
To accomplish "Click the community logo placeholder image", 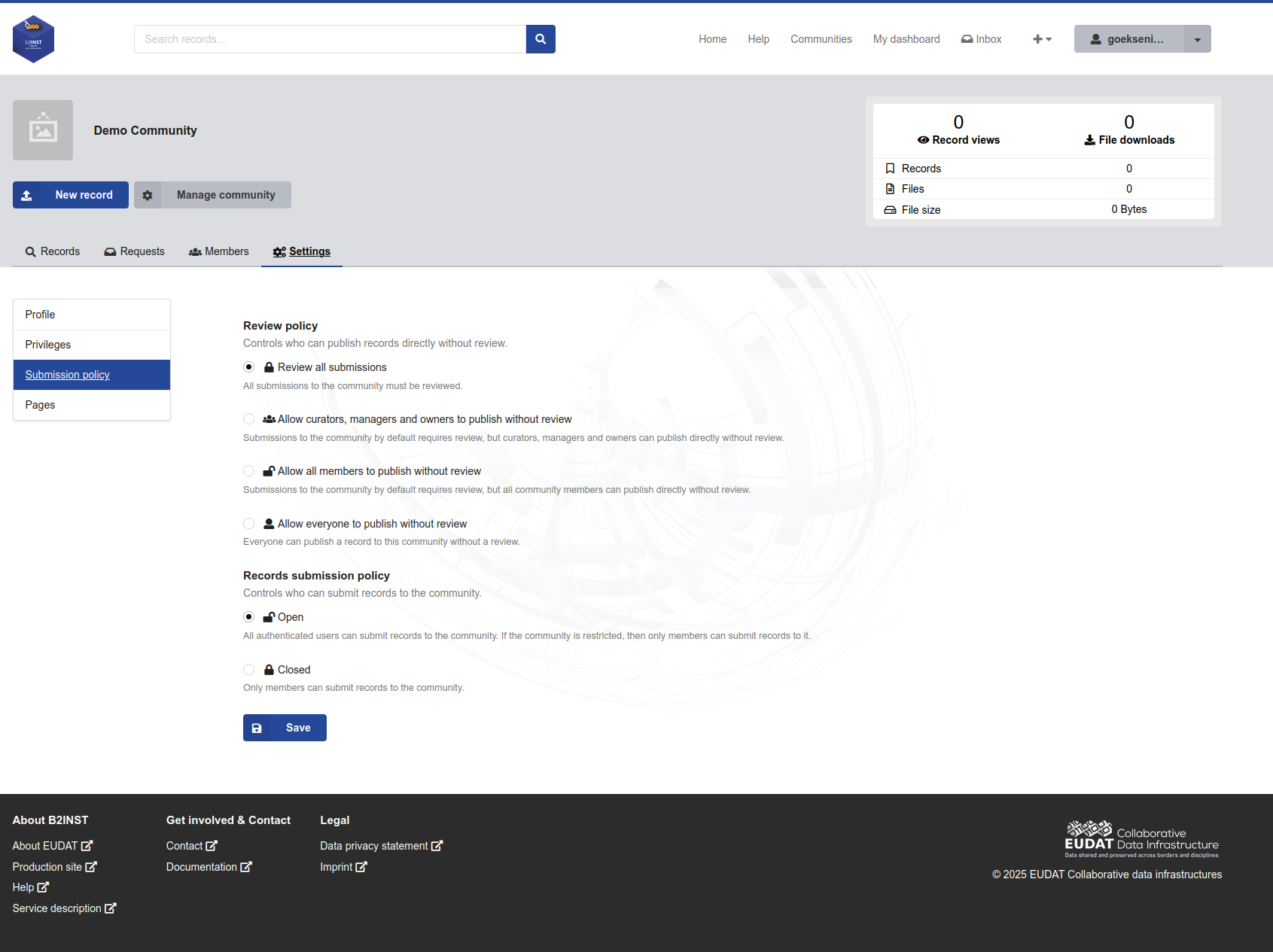I will click(x=43, y=130).
